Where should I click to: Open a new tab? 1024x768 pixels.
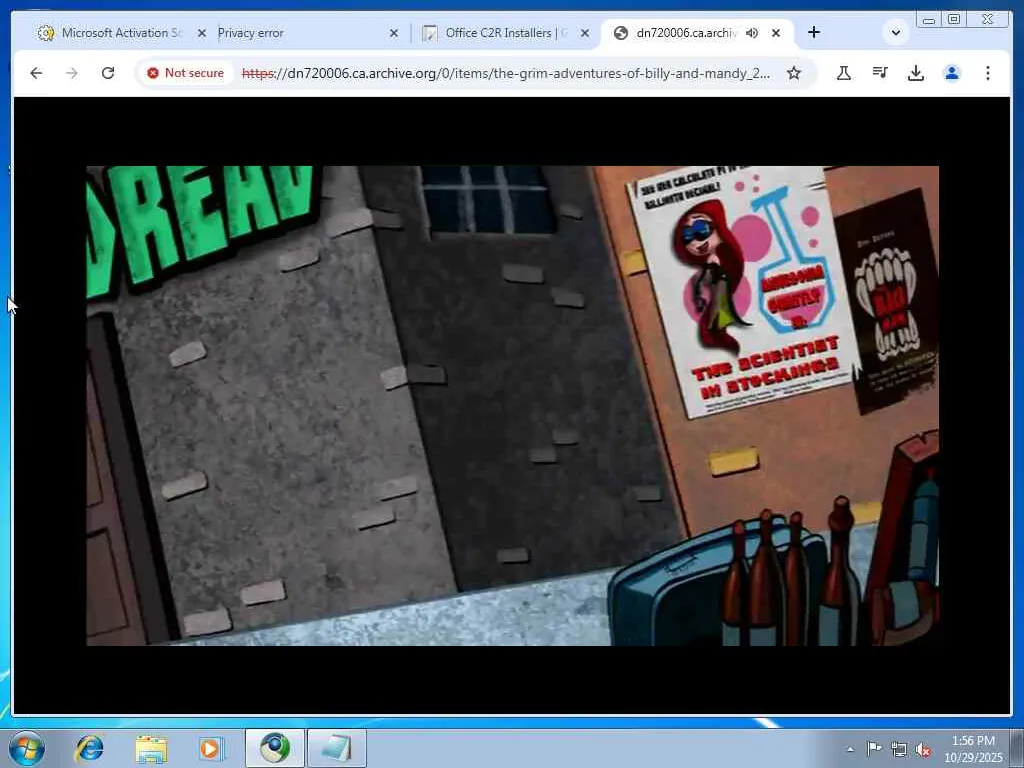click(x=814, y=33)
